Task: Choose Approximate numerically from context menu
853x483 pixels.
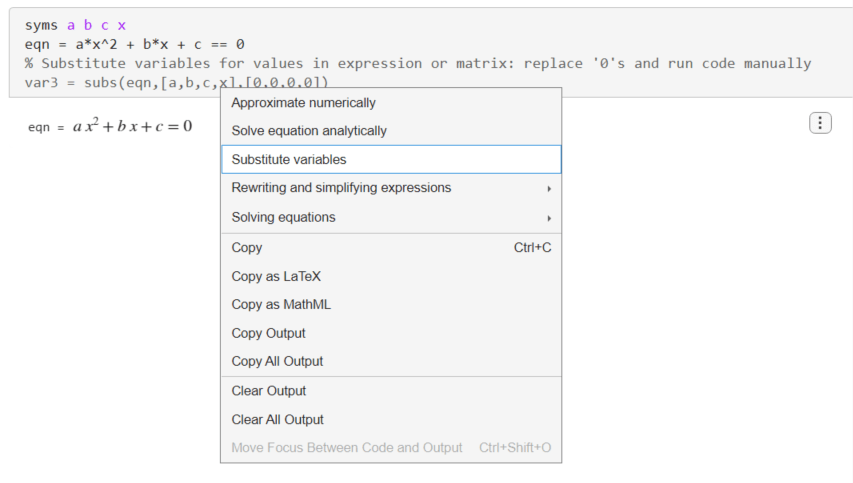Action: tap(303, 103)
